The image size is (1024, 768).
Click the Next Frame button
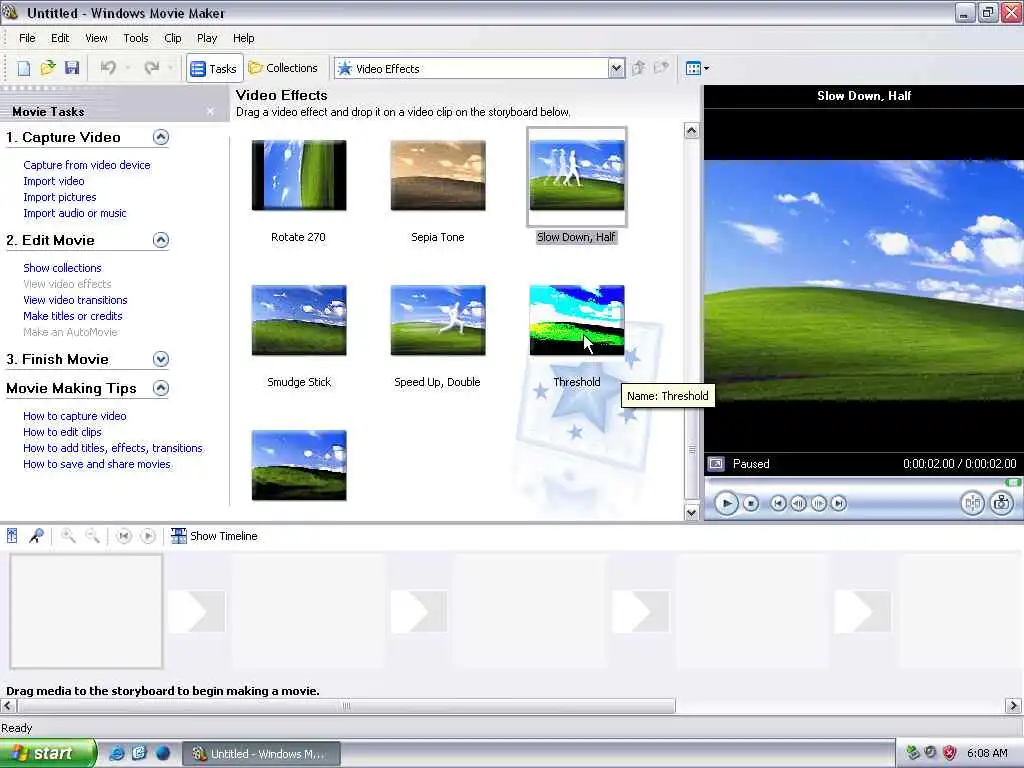[x=818, y=504]
